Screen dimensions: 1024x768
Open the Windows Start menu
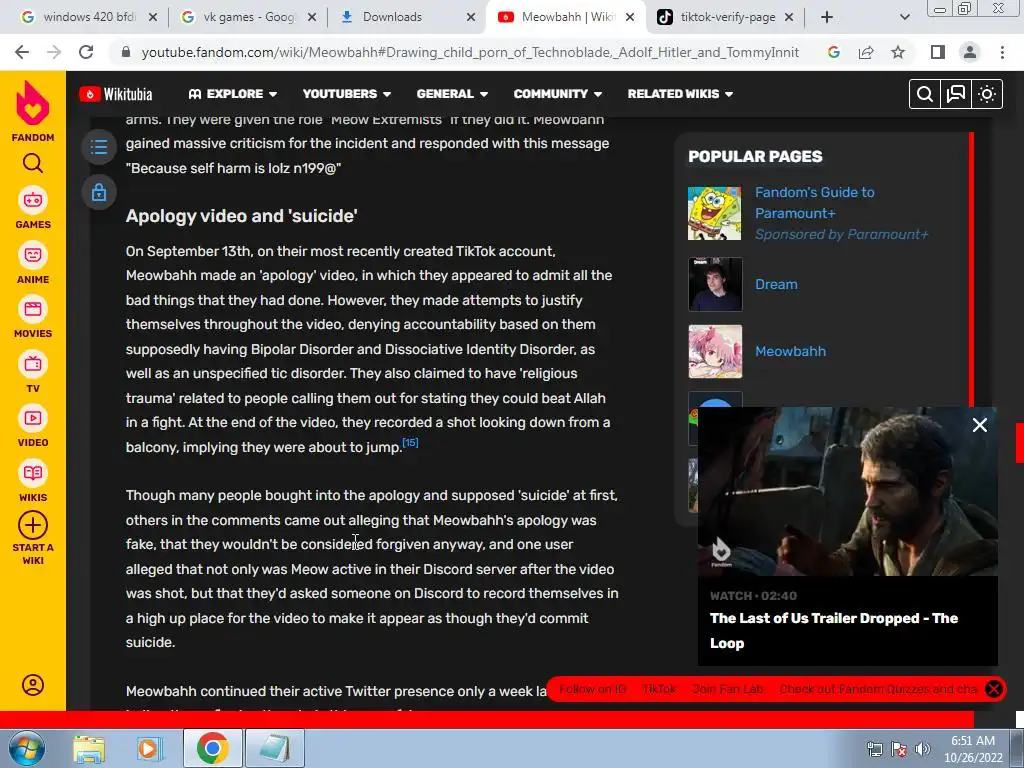point(26,748)
